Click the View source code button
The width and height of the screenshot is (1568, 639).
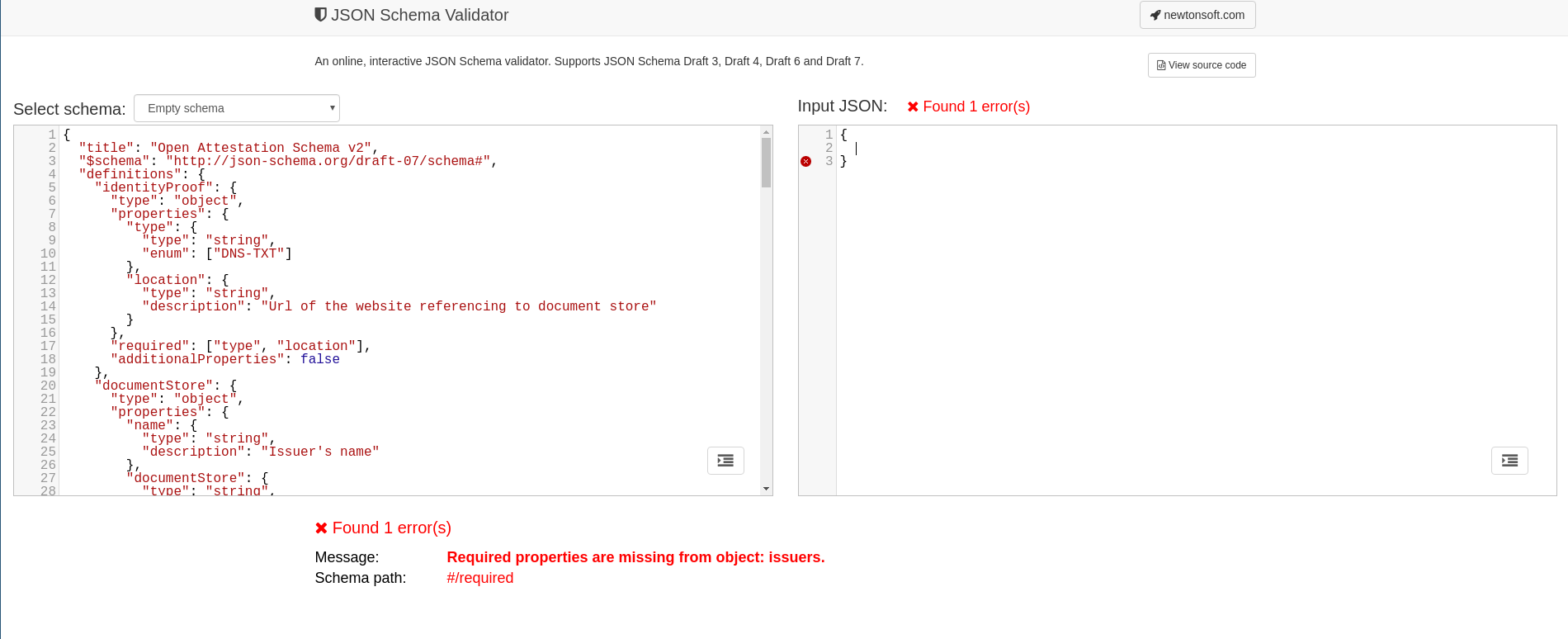coord(1202,65)
